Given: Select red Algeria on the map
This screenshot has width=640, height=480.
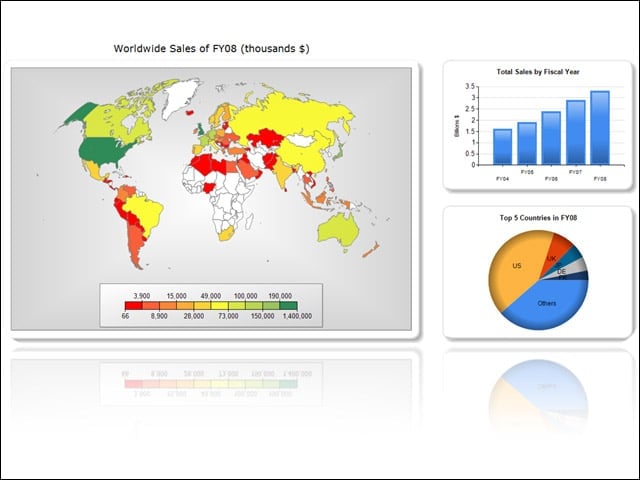Looking at the screenshot, I should tap(202, 164).
